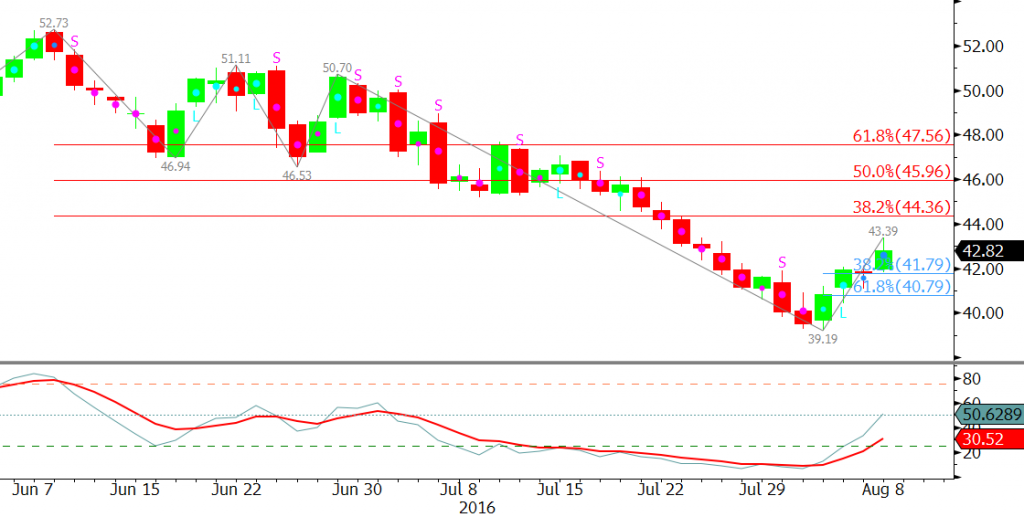Click the 80 level on oscillator axis
This screenshot has height=517, width=1024.
tap(973, 378)
